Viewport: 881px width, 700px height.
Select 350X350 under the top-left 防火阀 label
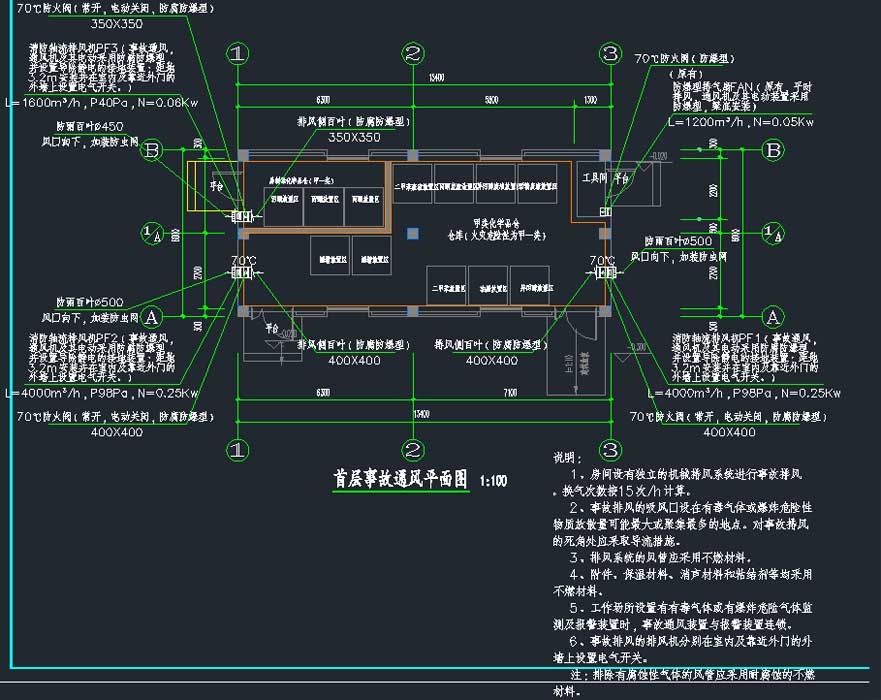tap(117, 24)
